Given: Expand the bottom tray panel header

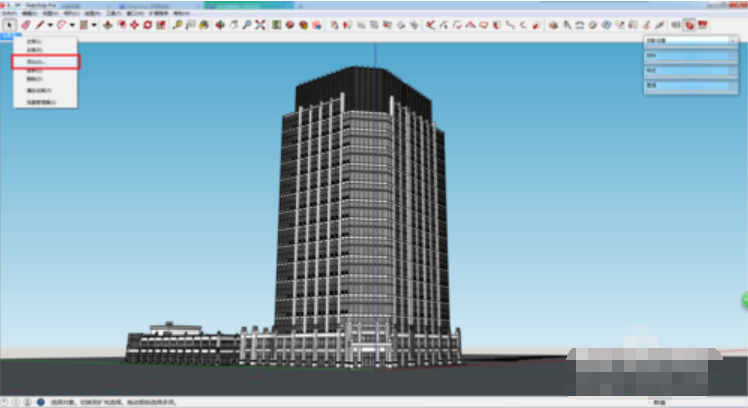Looking at the screenshot, I should 691,85.
